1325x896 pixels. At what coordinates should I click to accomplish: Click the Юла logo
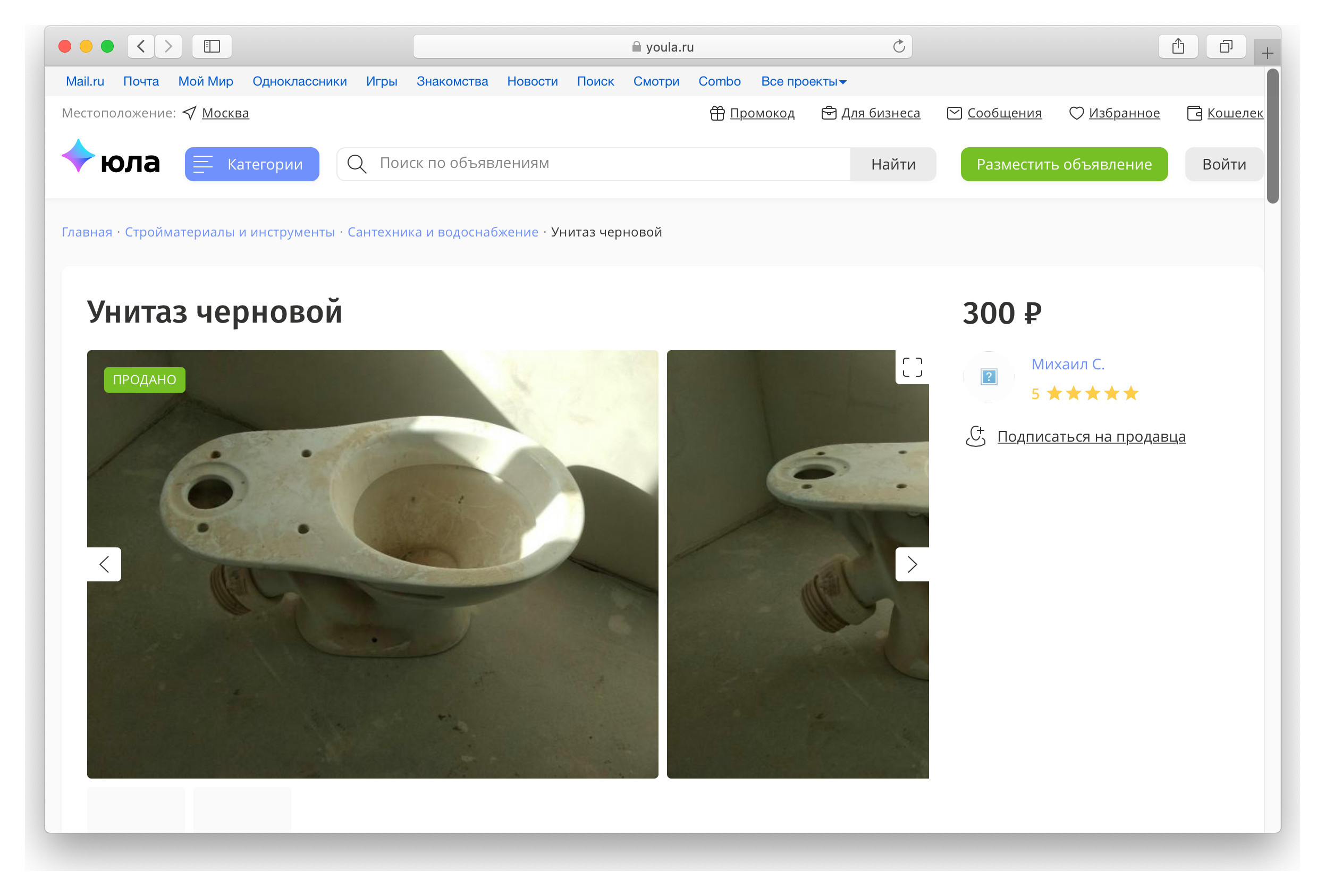coord(111,160)
